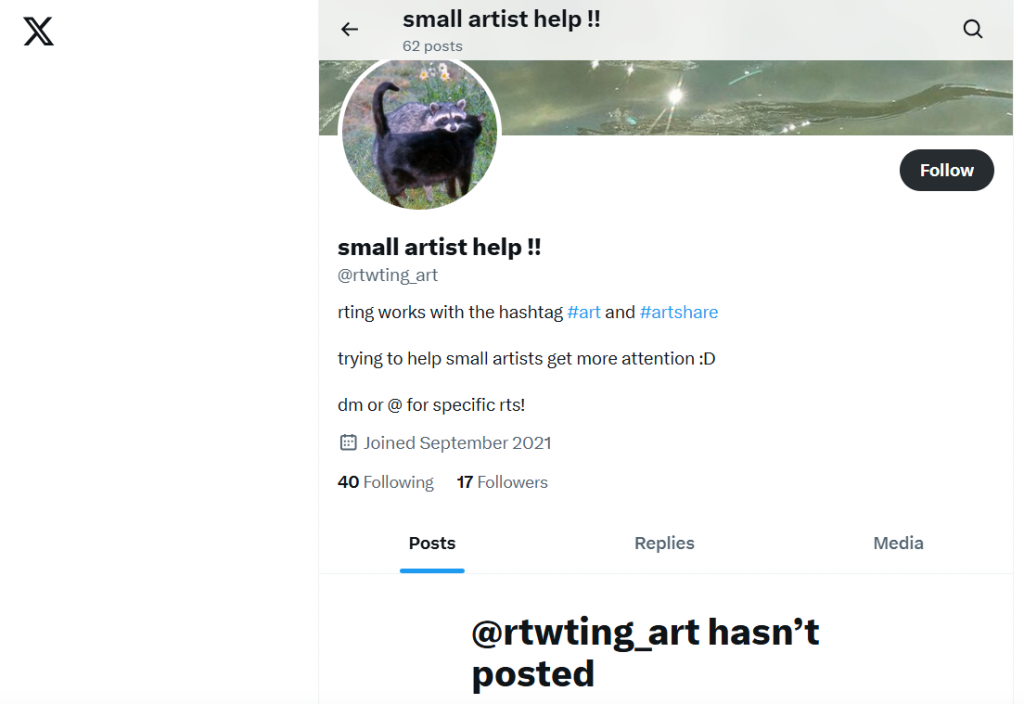Select the Posts tab
Viewport: 1024px width, 704px height.
tap(432, 543)
